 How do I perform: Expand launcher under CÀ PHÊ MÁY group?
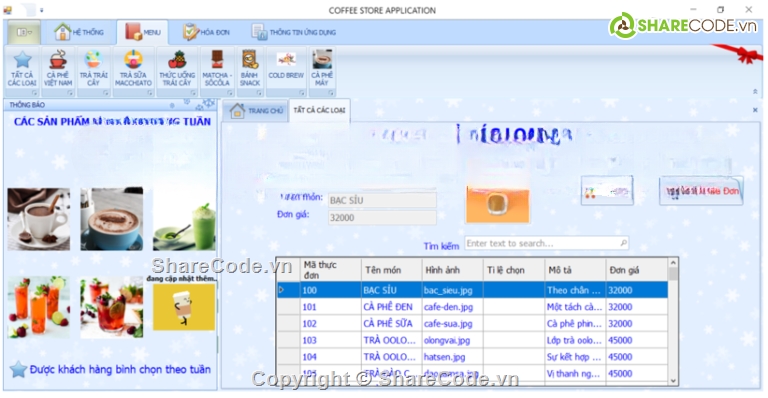[331, 93]
